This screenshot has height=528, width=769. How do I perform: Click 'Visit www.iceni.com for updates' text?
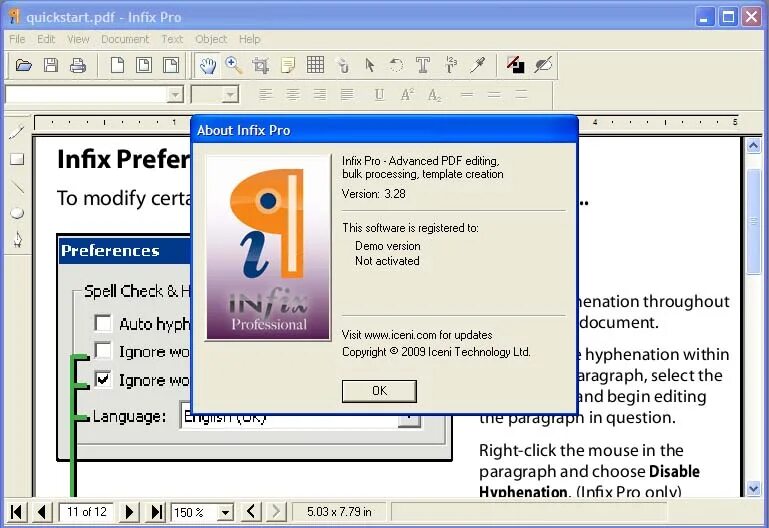(417, 335)
